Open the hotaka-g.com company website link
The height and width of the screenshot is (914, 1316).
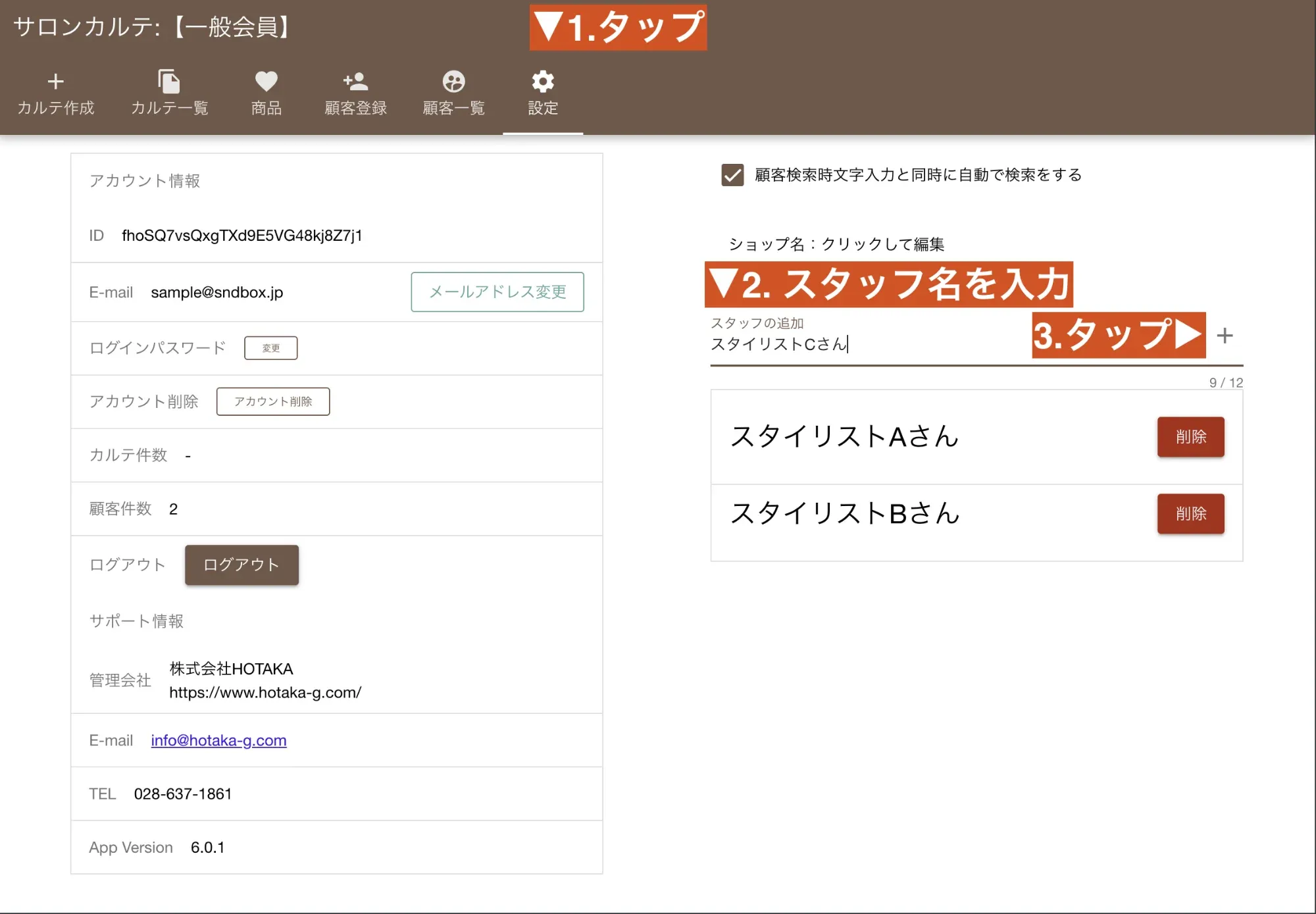click(x=265, y=692)
